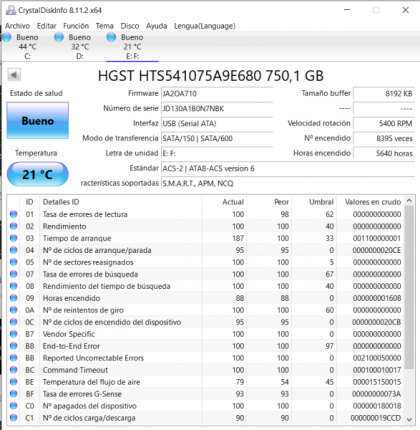Click the 21 °C temperature button
This screenshot has height=430, width=420.
point(38,174)
